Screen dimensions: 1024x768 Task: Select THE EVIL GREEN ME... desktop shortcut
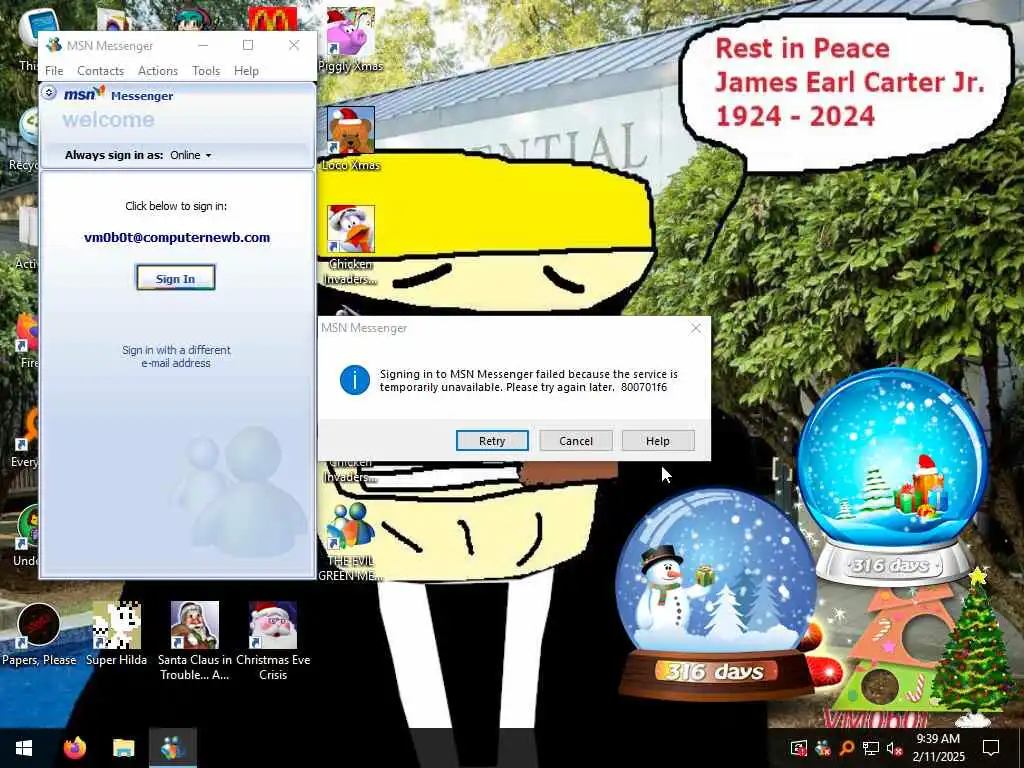351,542
